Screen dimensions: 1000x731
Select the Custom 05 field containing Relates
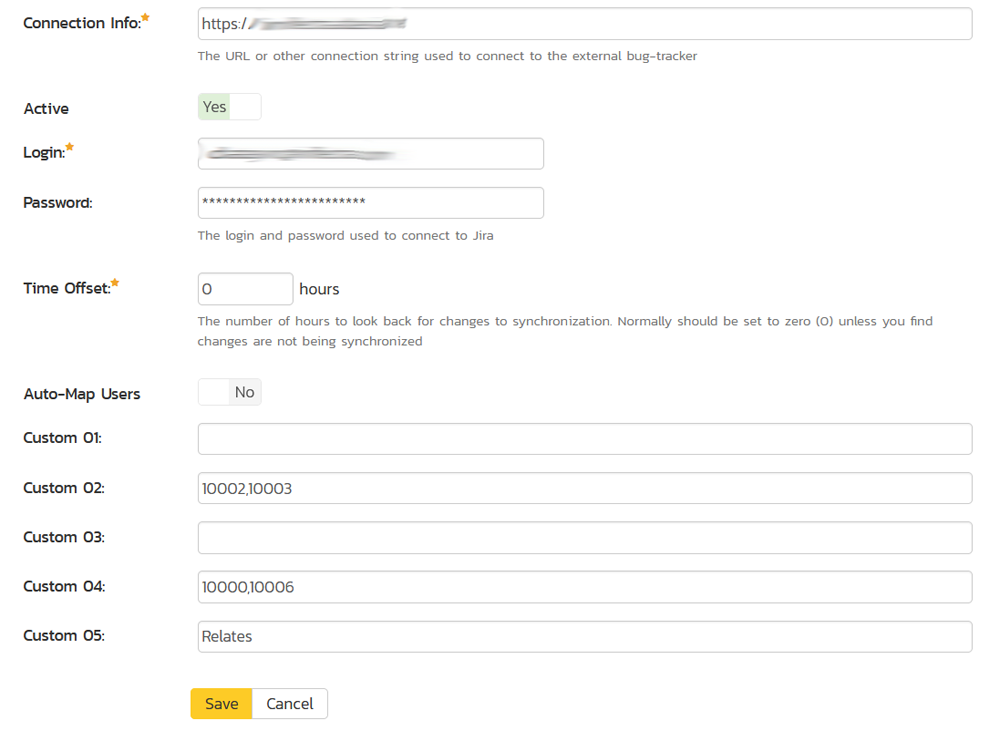[x=585, y=636]
